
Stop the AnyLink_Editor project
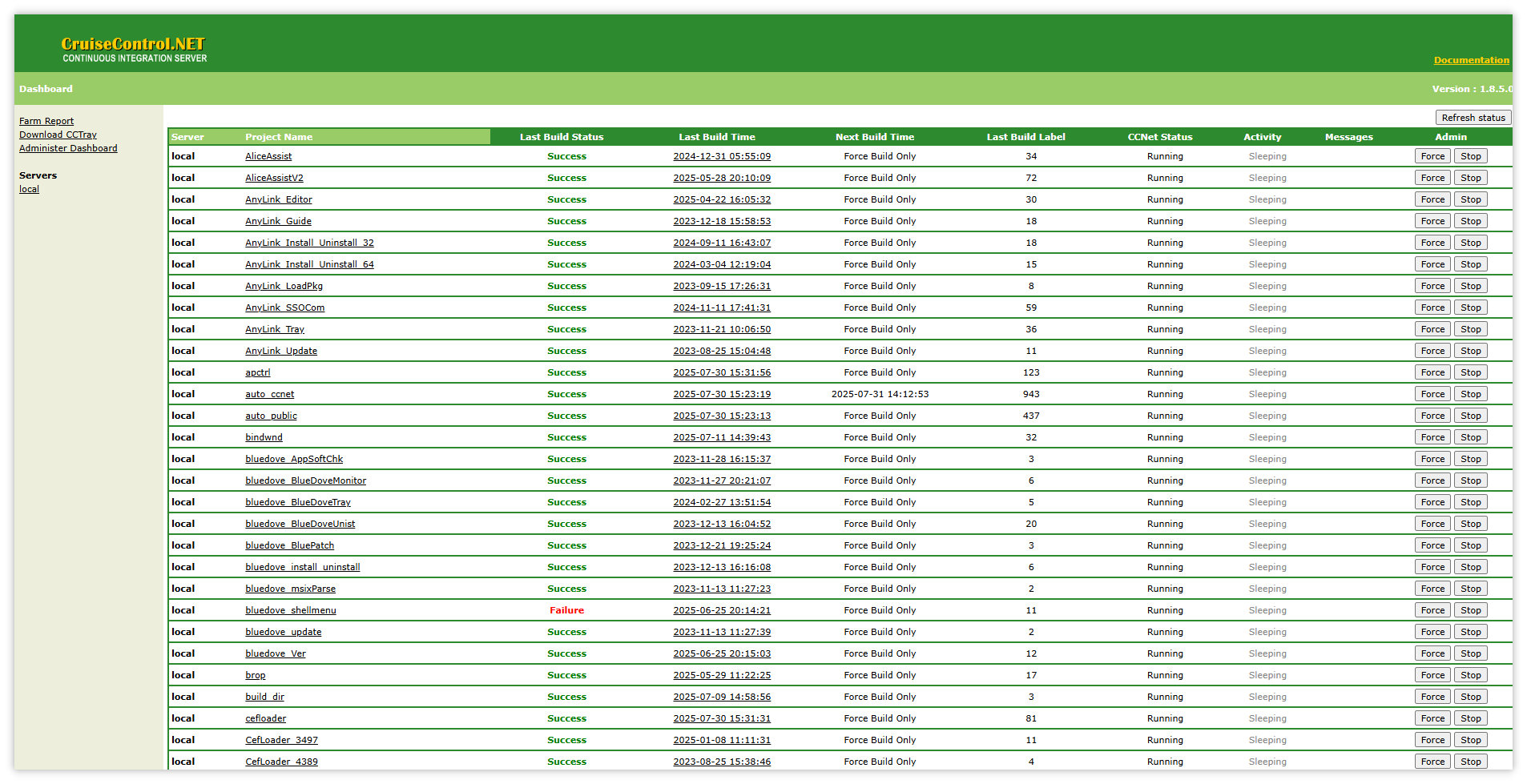pyautogui.click(x=1470, y=199)
